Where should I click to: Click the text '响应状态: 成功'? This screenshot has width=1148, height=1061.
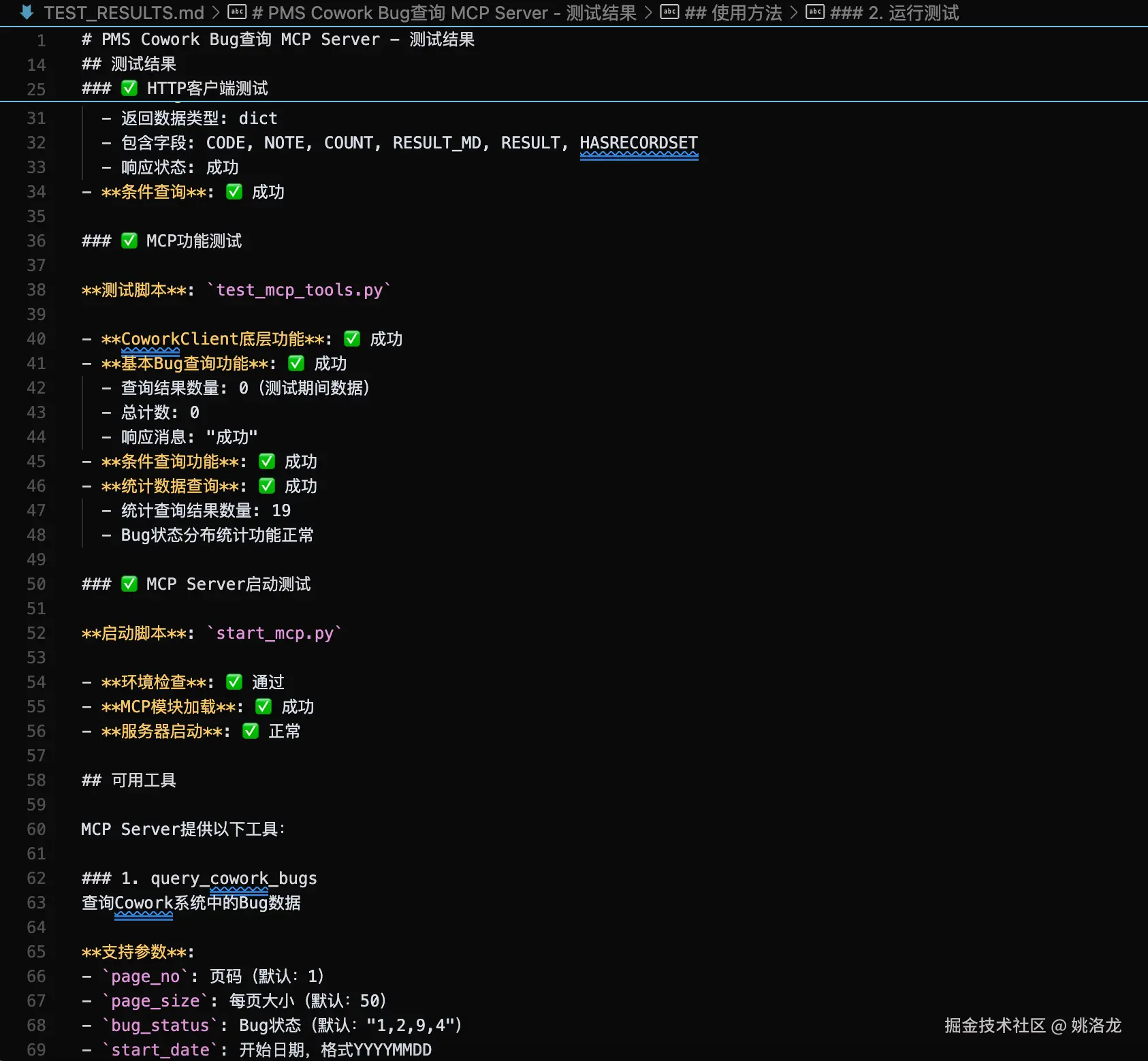point(180,168)
